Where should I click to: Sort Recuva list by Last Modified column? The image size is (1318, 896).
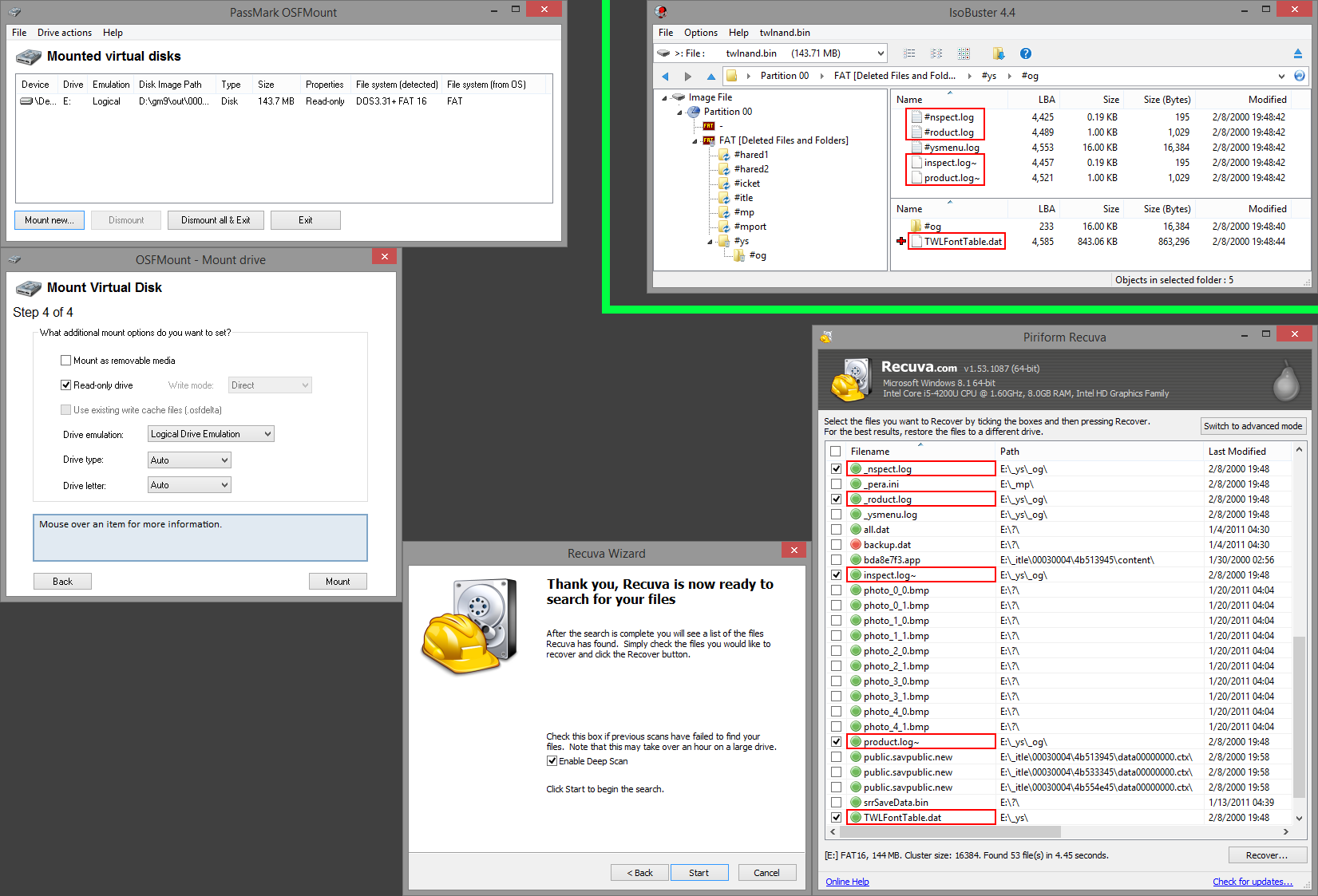tap(1247, 452)
